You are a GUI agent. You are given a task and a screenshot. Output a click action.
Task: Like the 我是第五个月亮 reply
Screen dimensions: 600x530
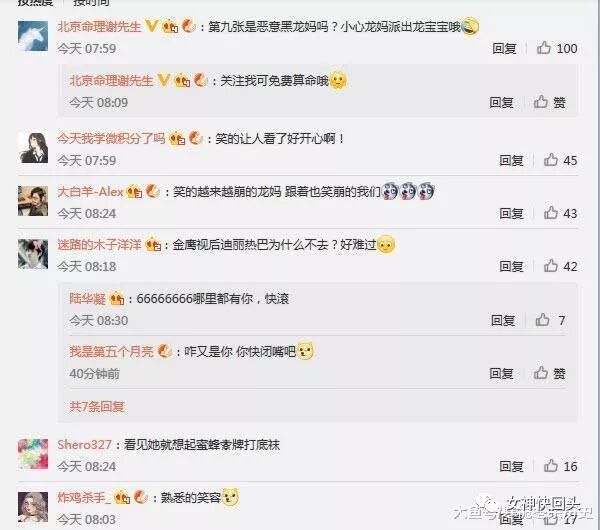(549, 373)
